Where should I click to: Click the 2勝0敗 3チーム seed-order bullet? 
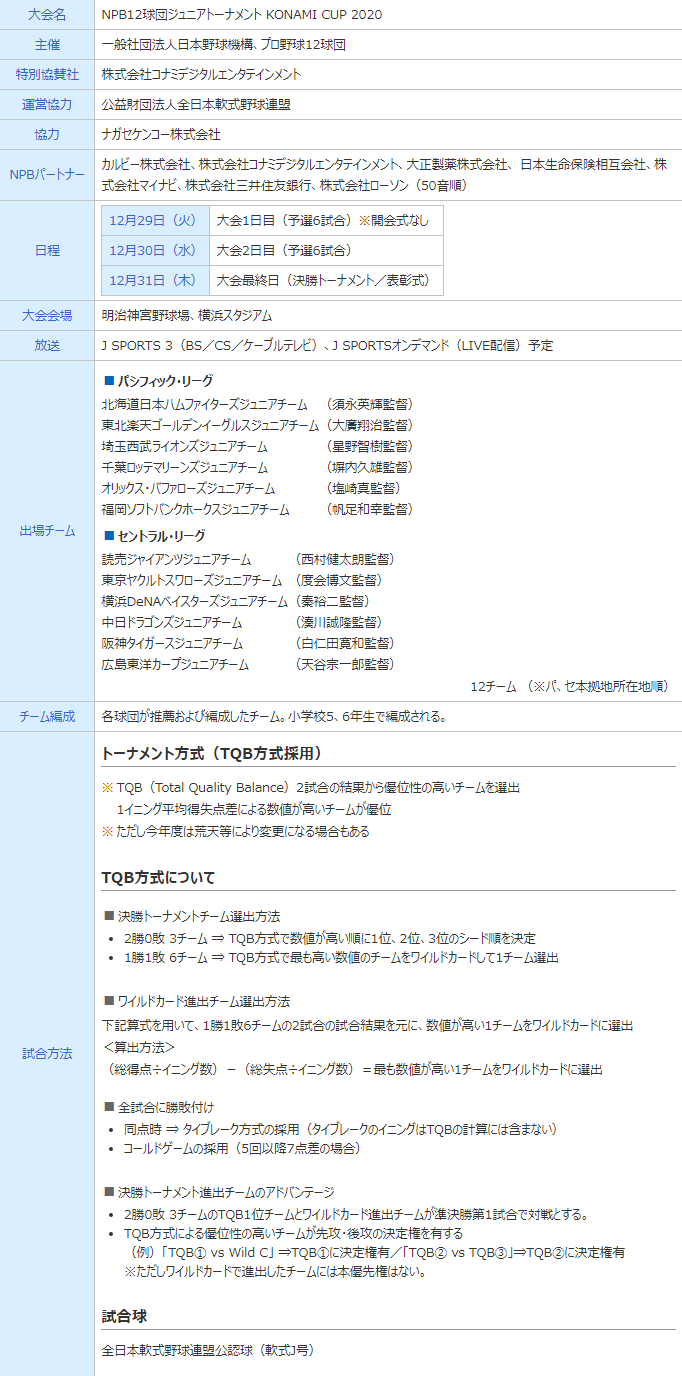click(330, 938)
